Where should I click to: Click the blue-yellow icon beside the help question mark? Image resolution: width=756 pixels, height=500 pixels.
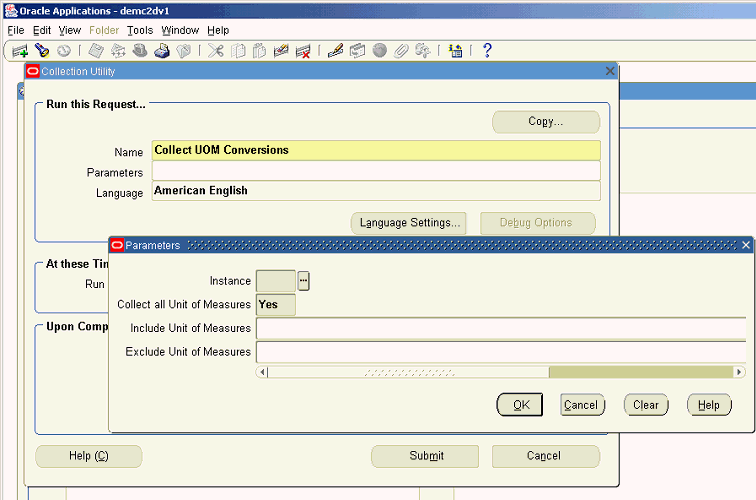[x=455, y=51]
